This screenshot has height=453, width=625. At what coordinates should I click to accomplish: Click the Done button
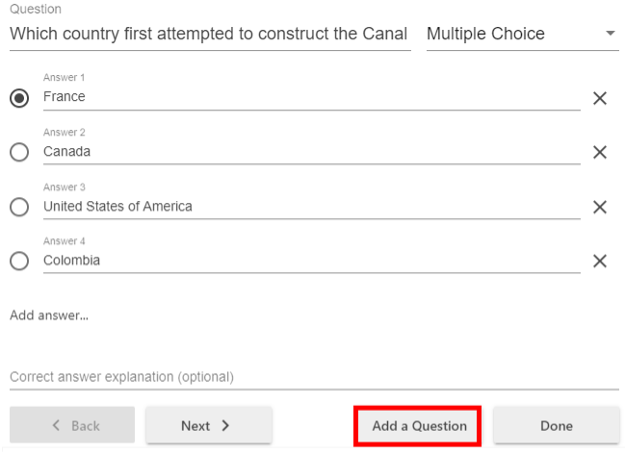coord(556,425)
